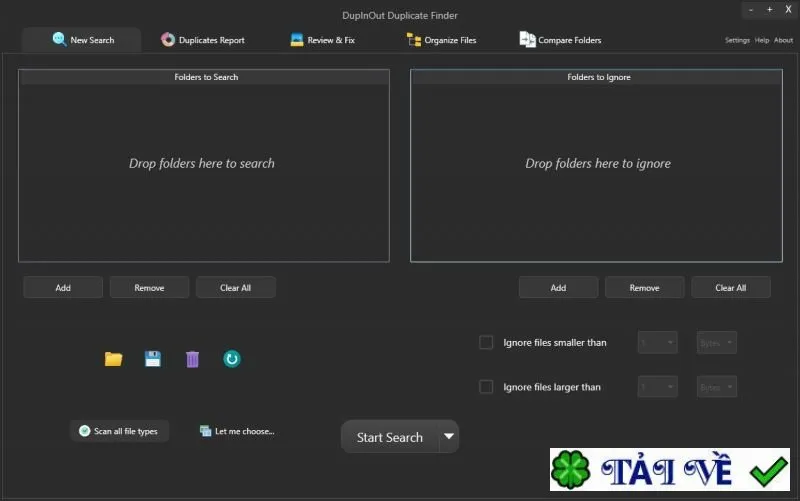Open the Compare Folders tab

(560, 40)
